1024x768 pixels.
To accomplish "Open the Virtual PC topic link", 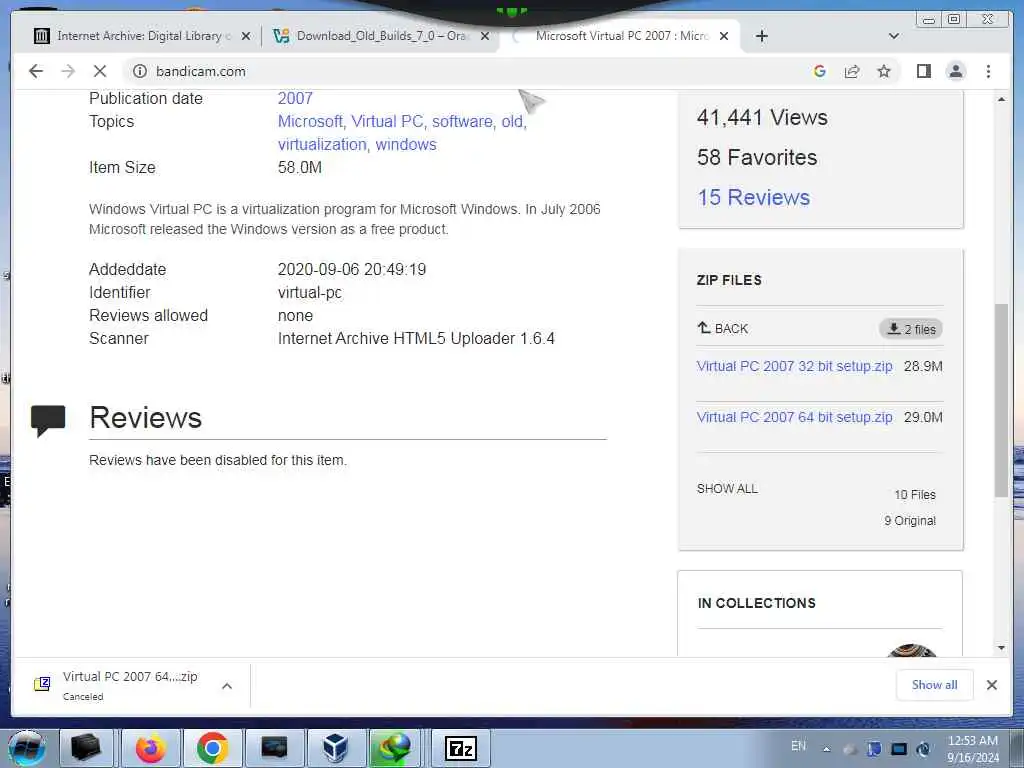I will [387, 121].
